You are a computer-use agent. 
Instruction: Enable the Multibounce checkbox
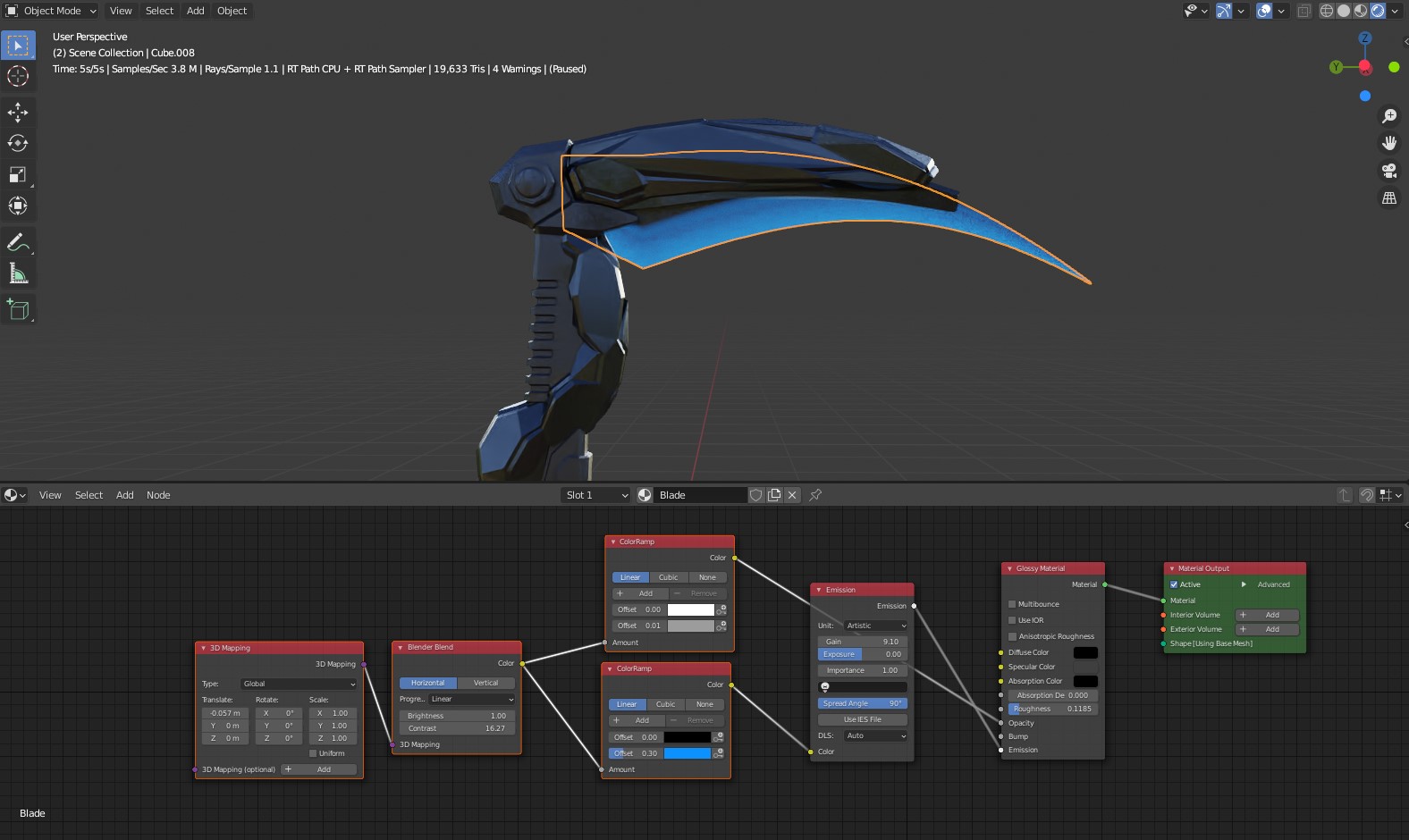click(1012, 604)
